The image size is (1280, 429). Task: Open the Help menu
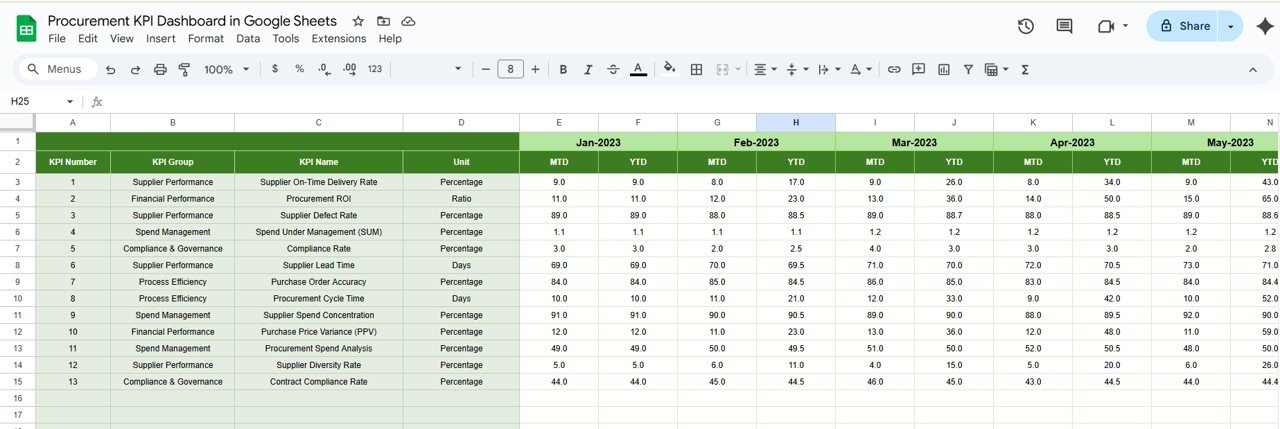point(390,39)
